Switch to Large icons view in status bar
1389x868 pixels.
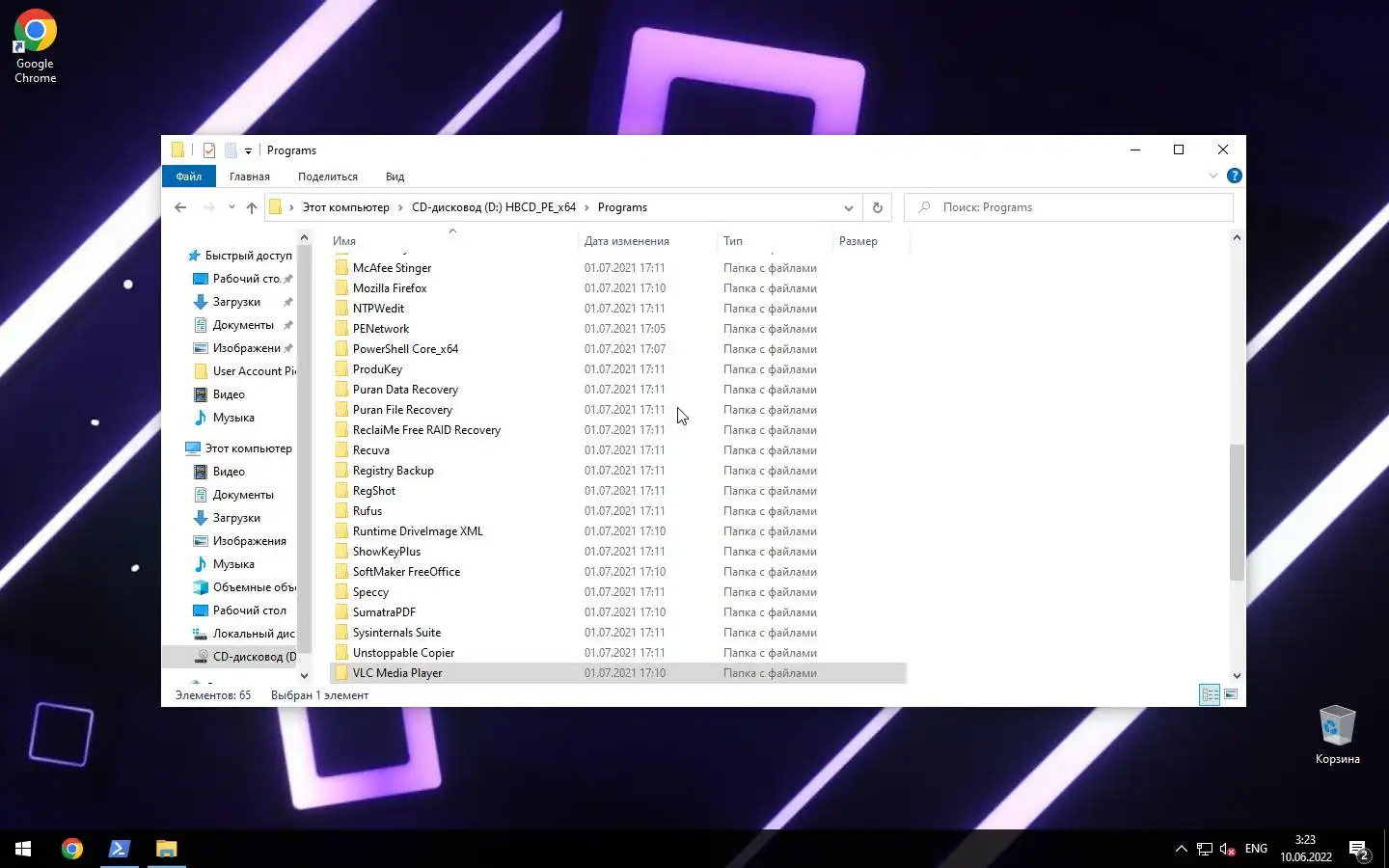[x=1231, y=694]
